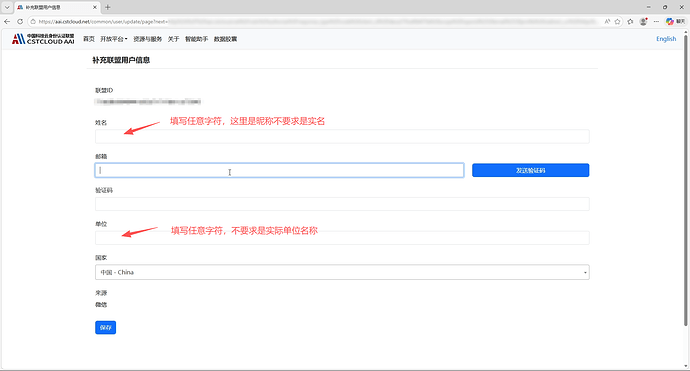Click the scrollbar up arrow
This screenshot has height=371, width=690.
pos(686,32)
